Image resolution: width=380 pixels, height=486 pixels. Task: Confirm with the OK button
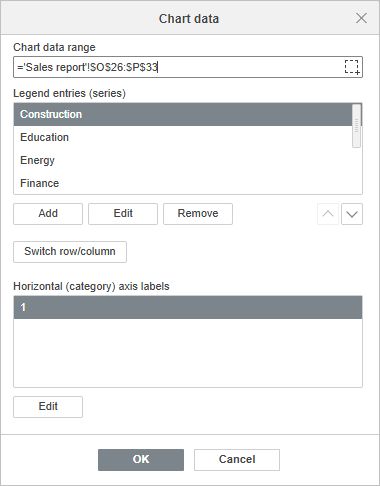click(x=141, y=460)
